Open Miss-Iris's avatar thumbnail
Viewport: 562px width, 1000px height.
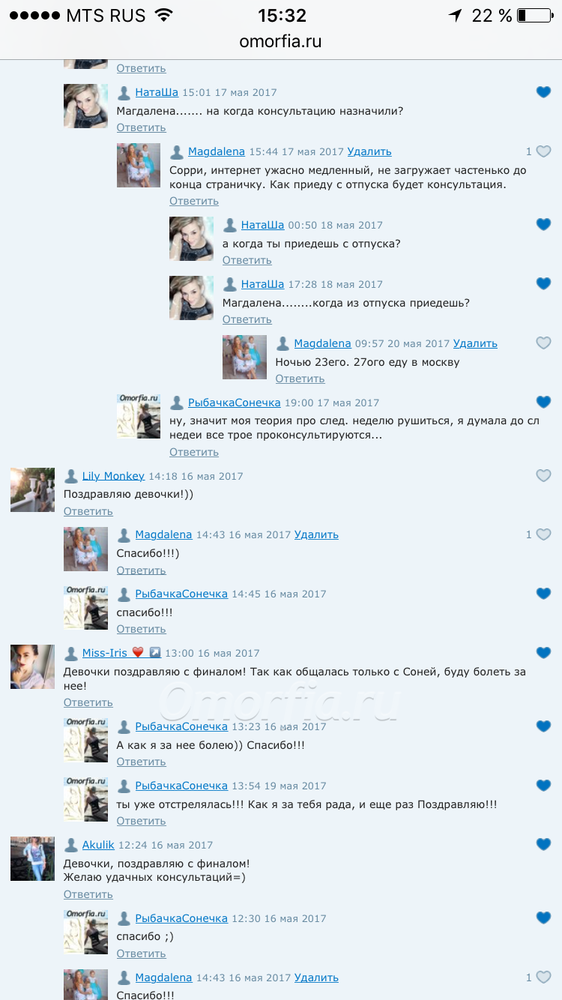(33, 666)
